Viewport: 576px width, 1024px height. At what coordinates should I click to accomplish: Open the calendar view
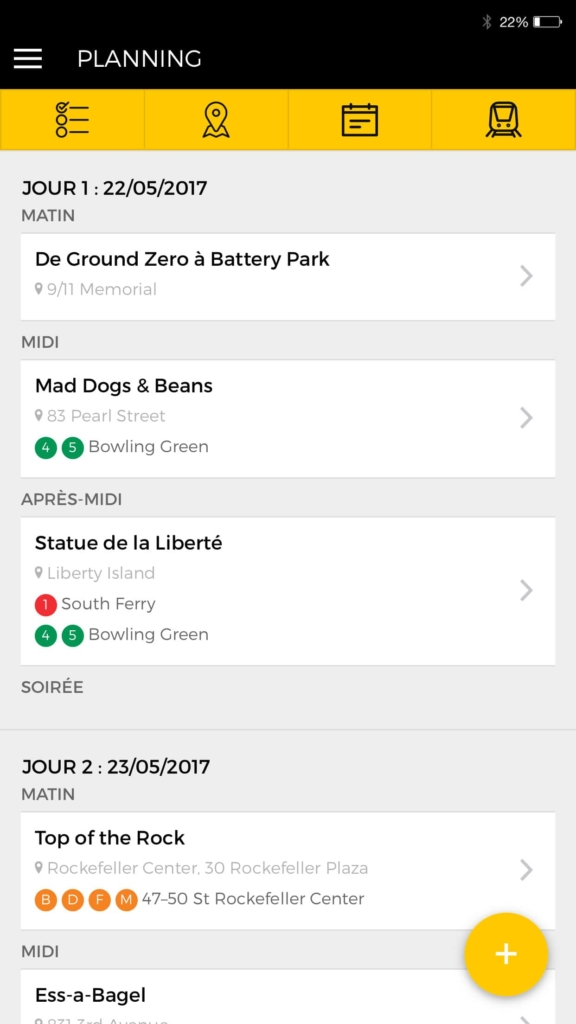[360, 119]
